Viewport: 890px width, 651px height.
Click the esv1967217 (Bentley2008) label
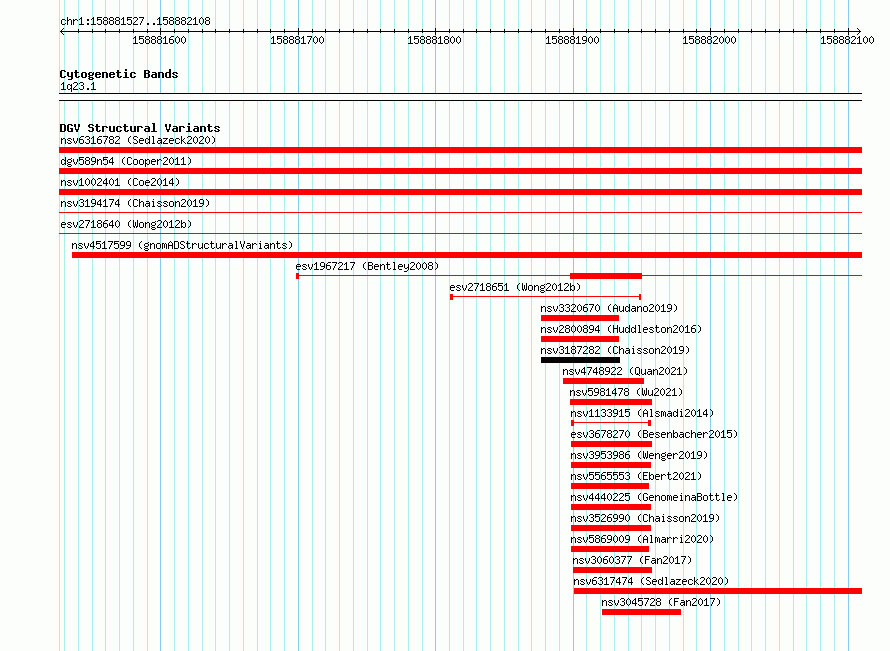click(367, 266)
